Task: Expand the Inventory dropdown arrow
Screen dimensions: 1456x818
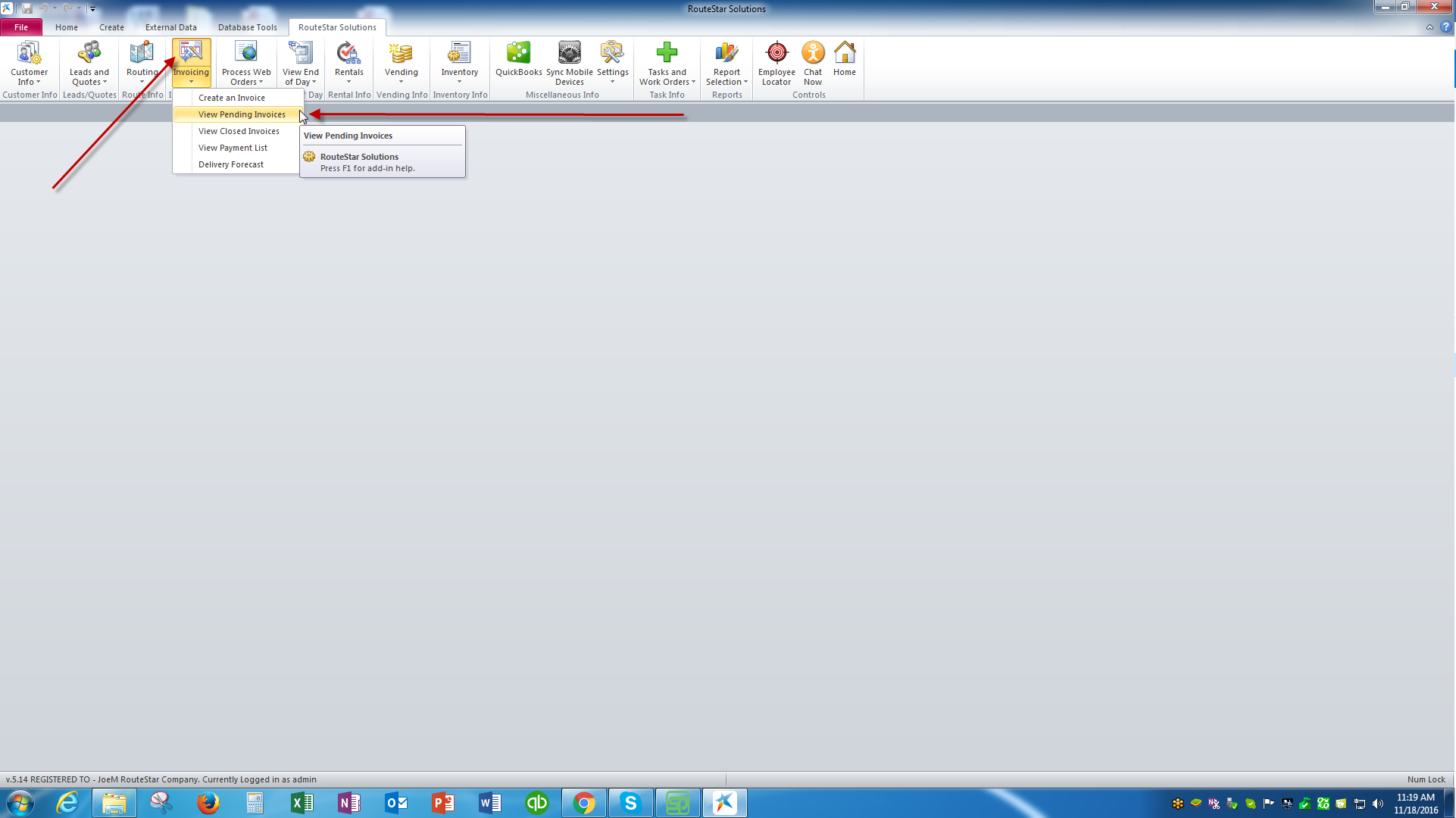Action: [x=459, y=82]
